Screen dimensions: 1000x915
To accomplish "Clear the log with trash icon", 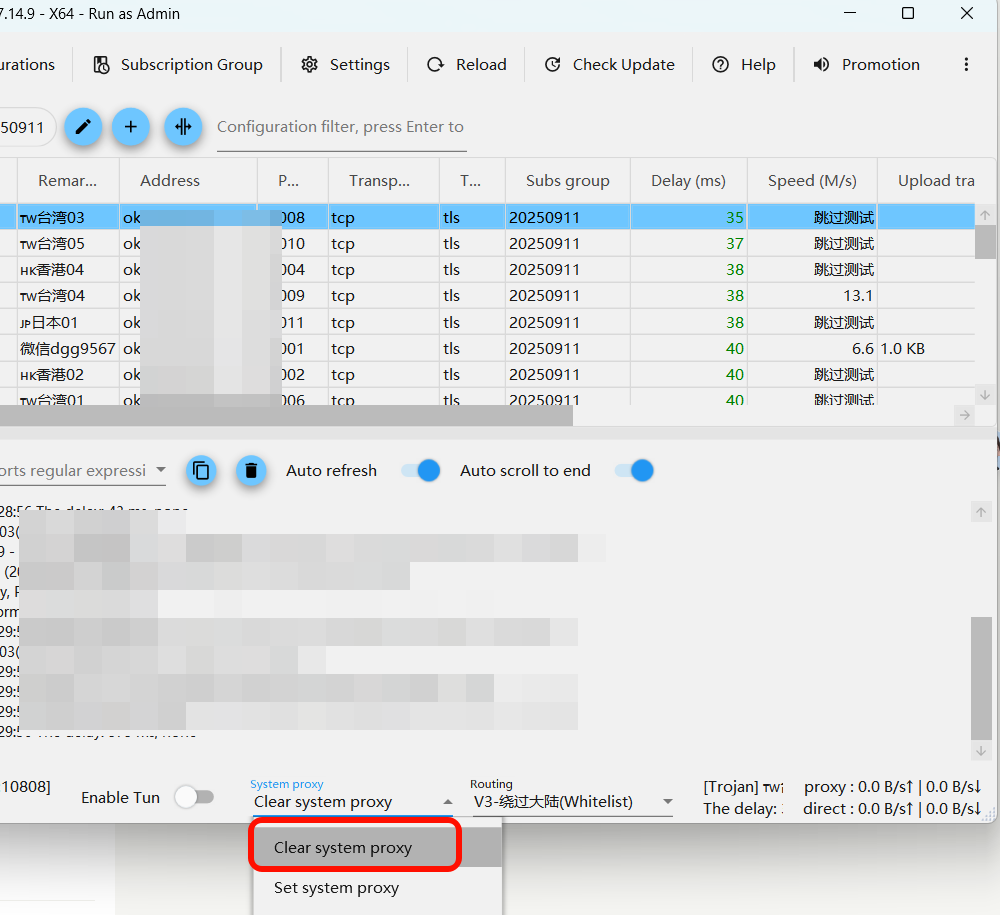I will pyautogui.click(x=251, y=470).
